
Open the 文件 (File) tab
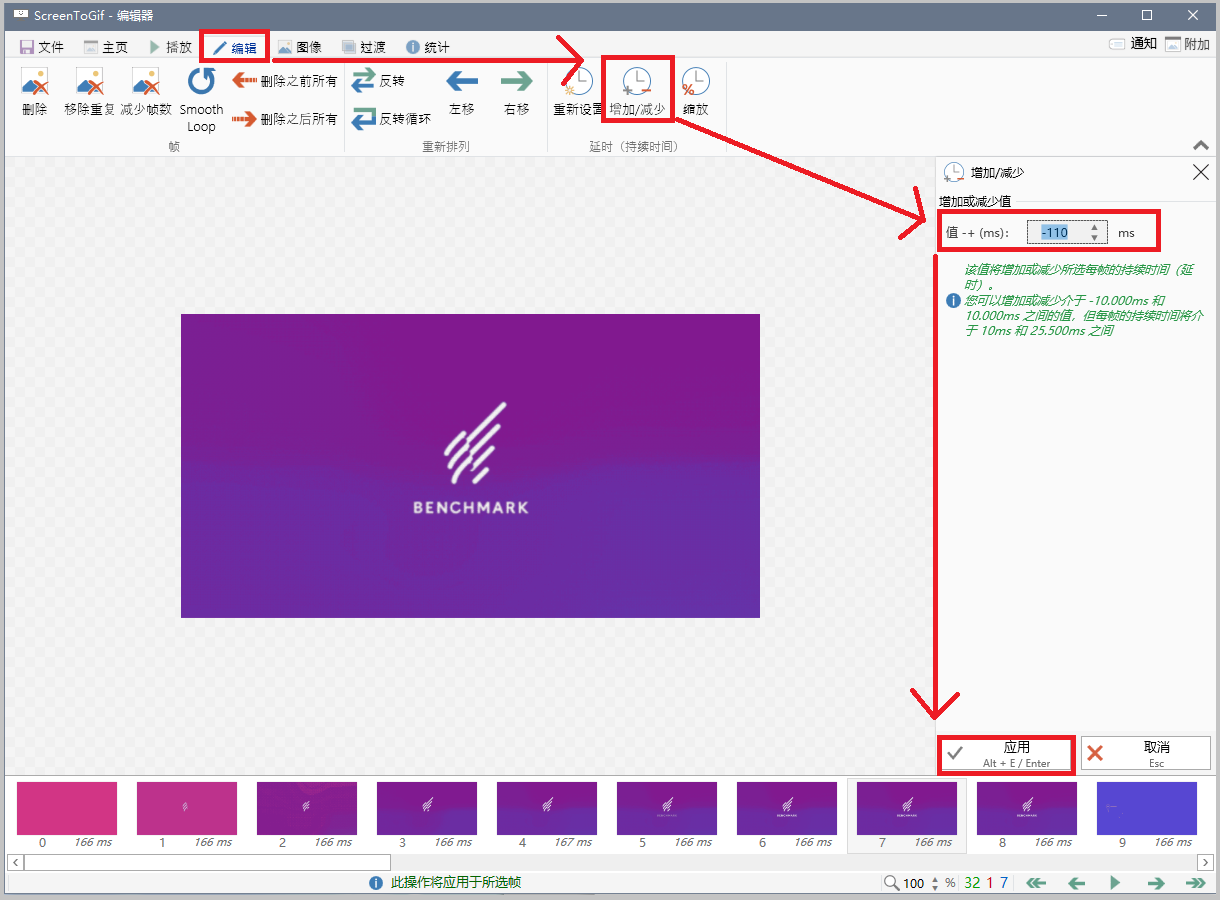tap(41, 47)
